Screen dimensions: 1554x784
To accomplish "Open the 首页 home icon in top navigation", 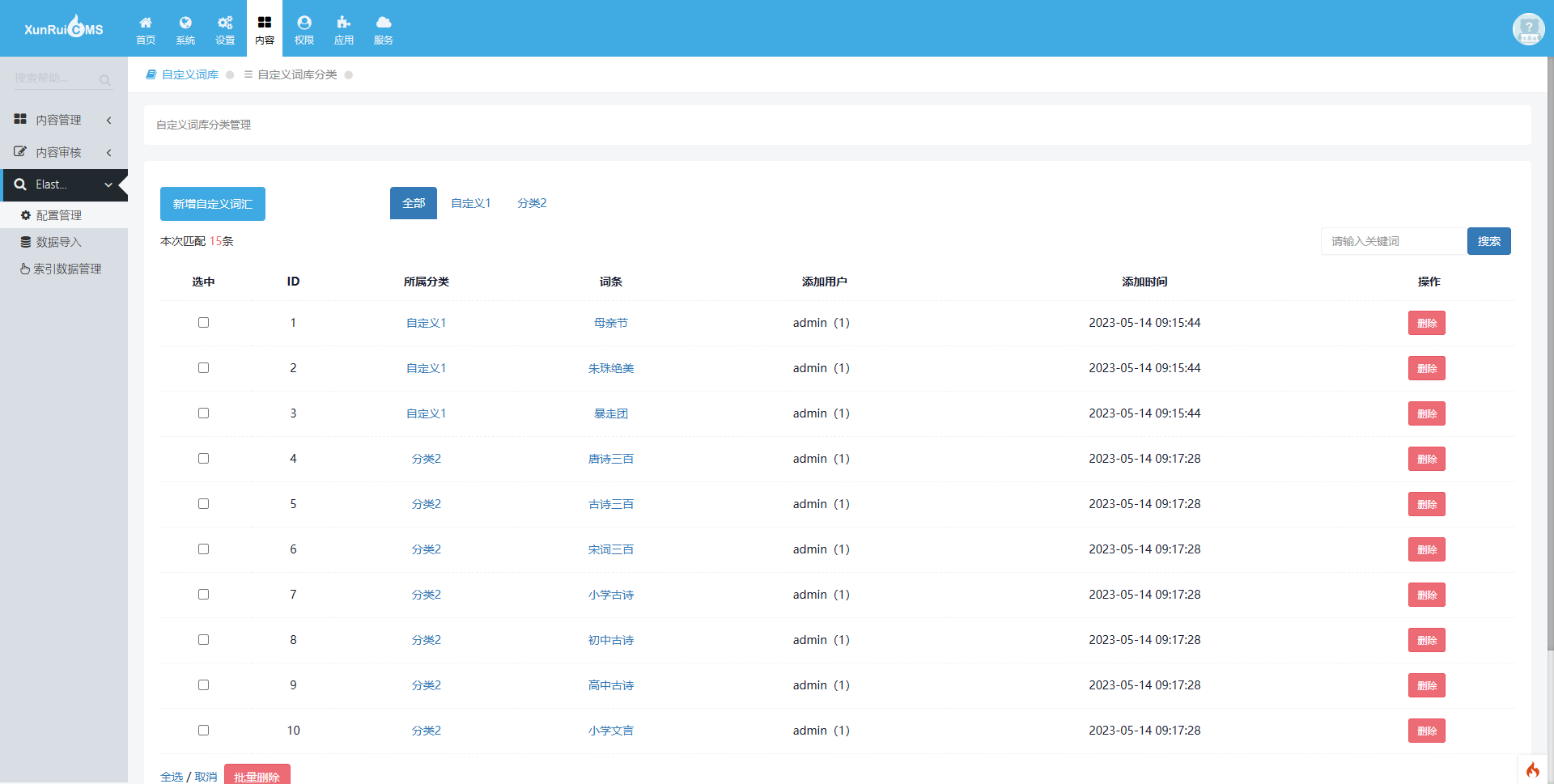I will pos(146,23).
